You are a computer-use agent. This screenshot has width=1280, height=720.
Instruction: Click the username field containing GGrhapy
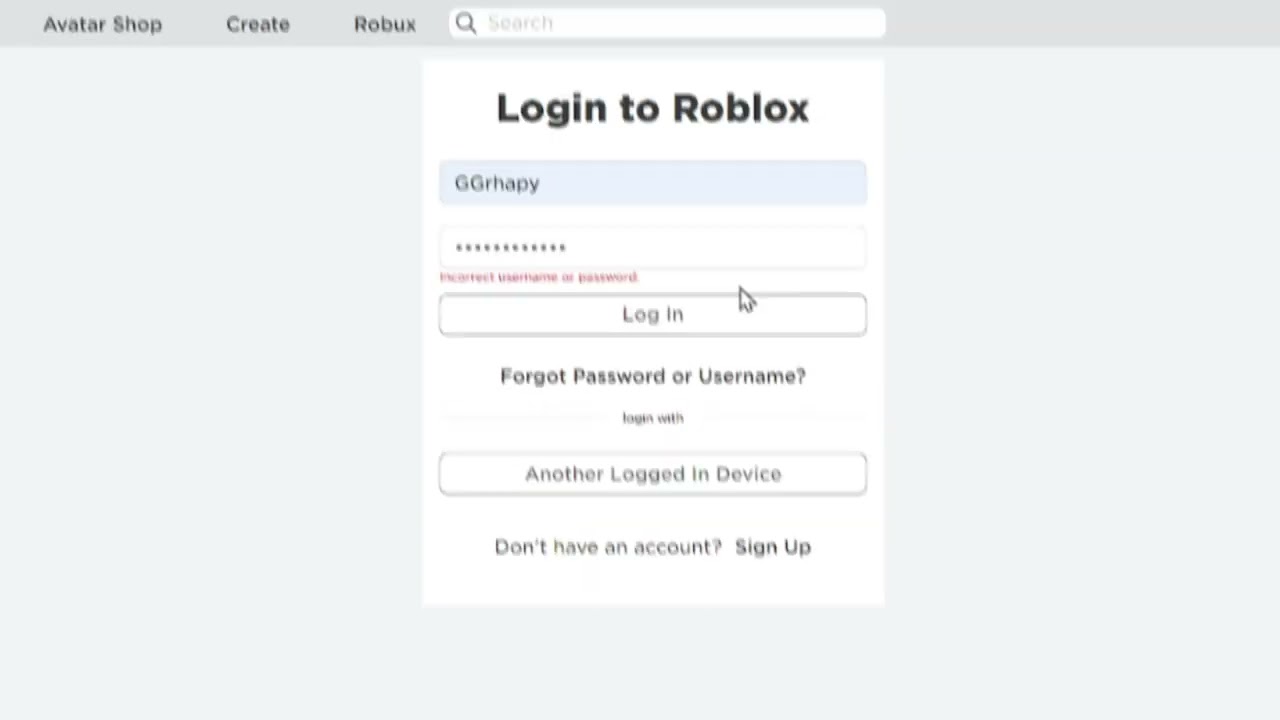[653, 183]
